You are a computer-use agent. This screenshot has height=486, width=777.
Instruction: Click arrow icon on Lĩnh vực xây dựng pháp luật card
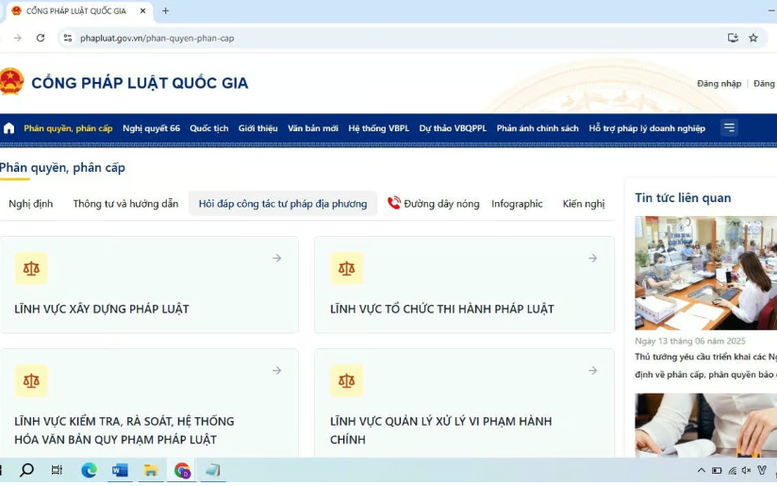tap(277, 258)
